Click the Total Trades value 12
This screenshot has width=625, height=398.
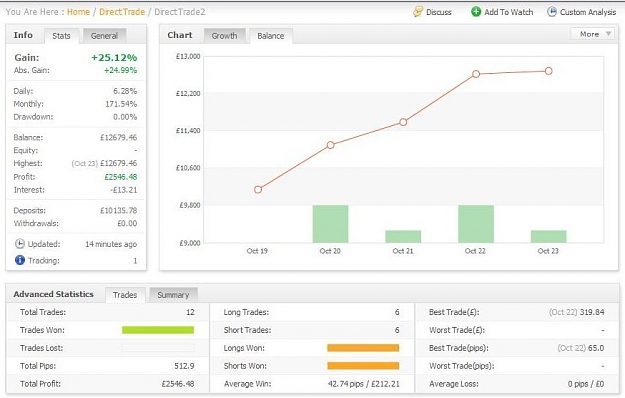click(191, 312)
